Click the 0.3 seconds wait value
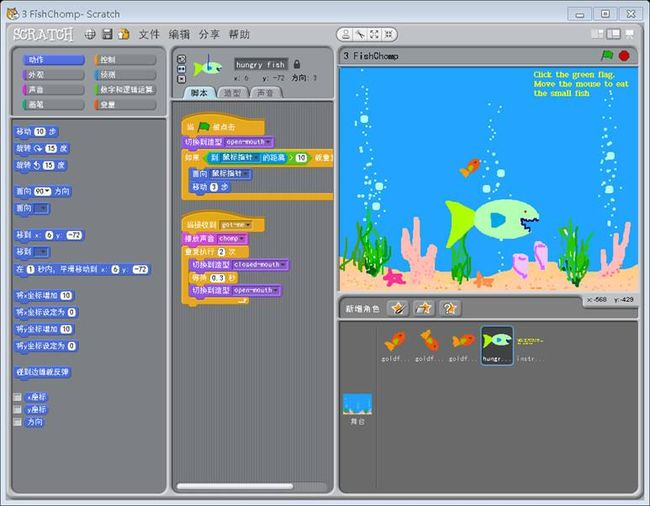Screen dimensions: 650x506 tap(218, 278)
